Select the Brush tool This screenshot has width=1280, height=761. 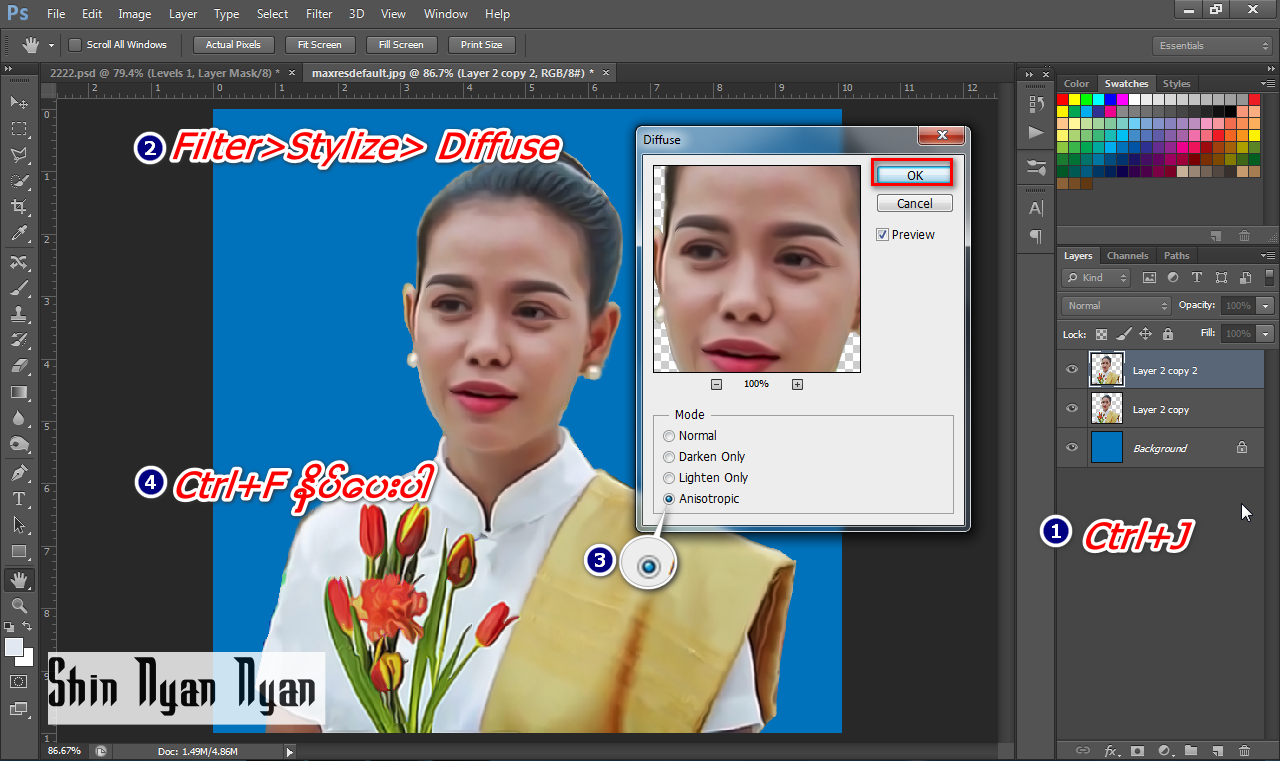19,288
